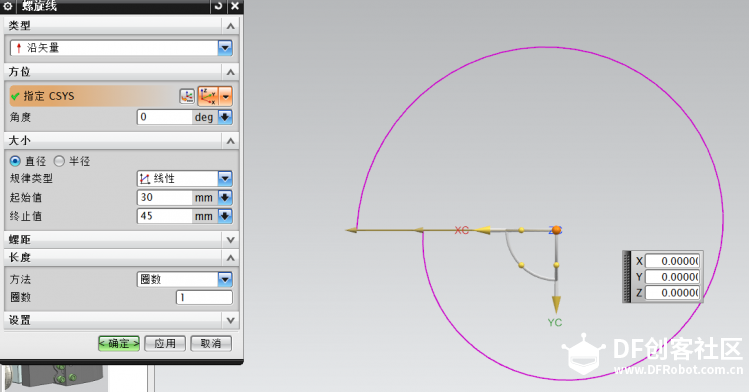Select the 半径 radio button
The height and width of the screenshot is (392, 749).
pyautogui.click(x=59, y=161)
